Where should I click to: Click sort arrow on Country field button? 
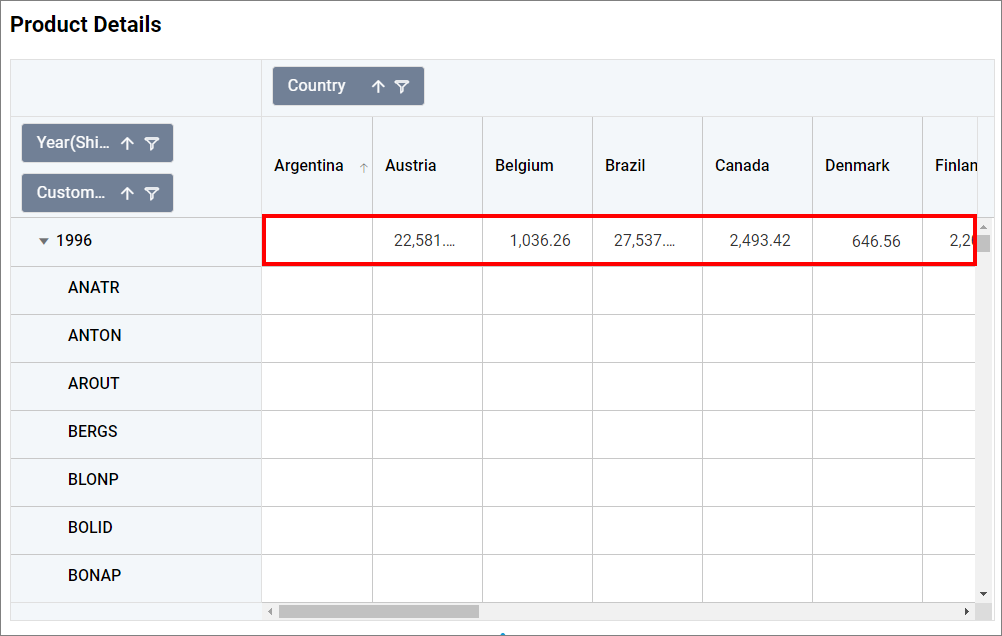coord(378,87)
